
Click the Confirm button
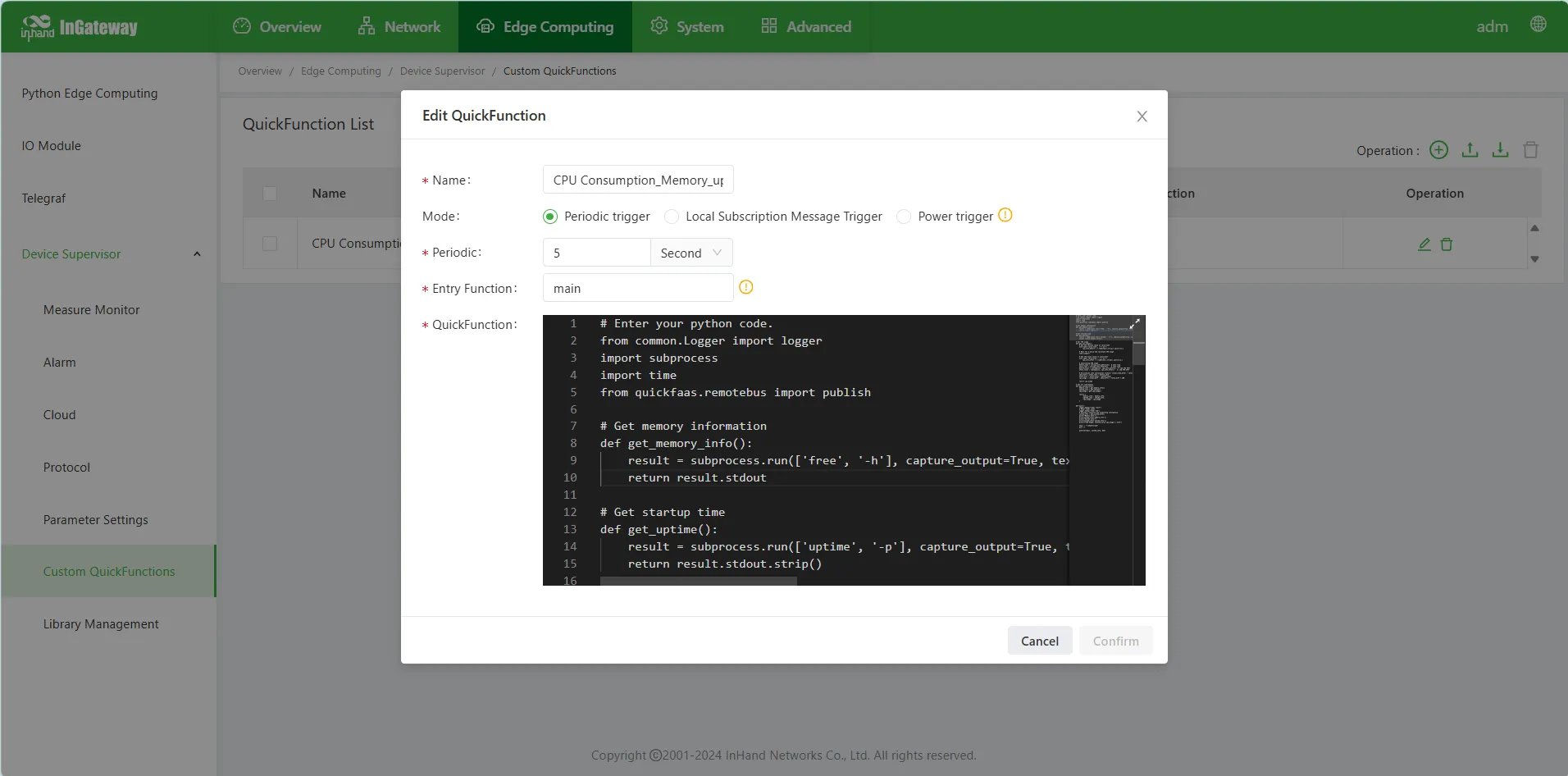pyautogui.click(x=1115, y=641)
